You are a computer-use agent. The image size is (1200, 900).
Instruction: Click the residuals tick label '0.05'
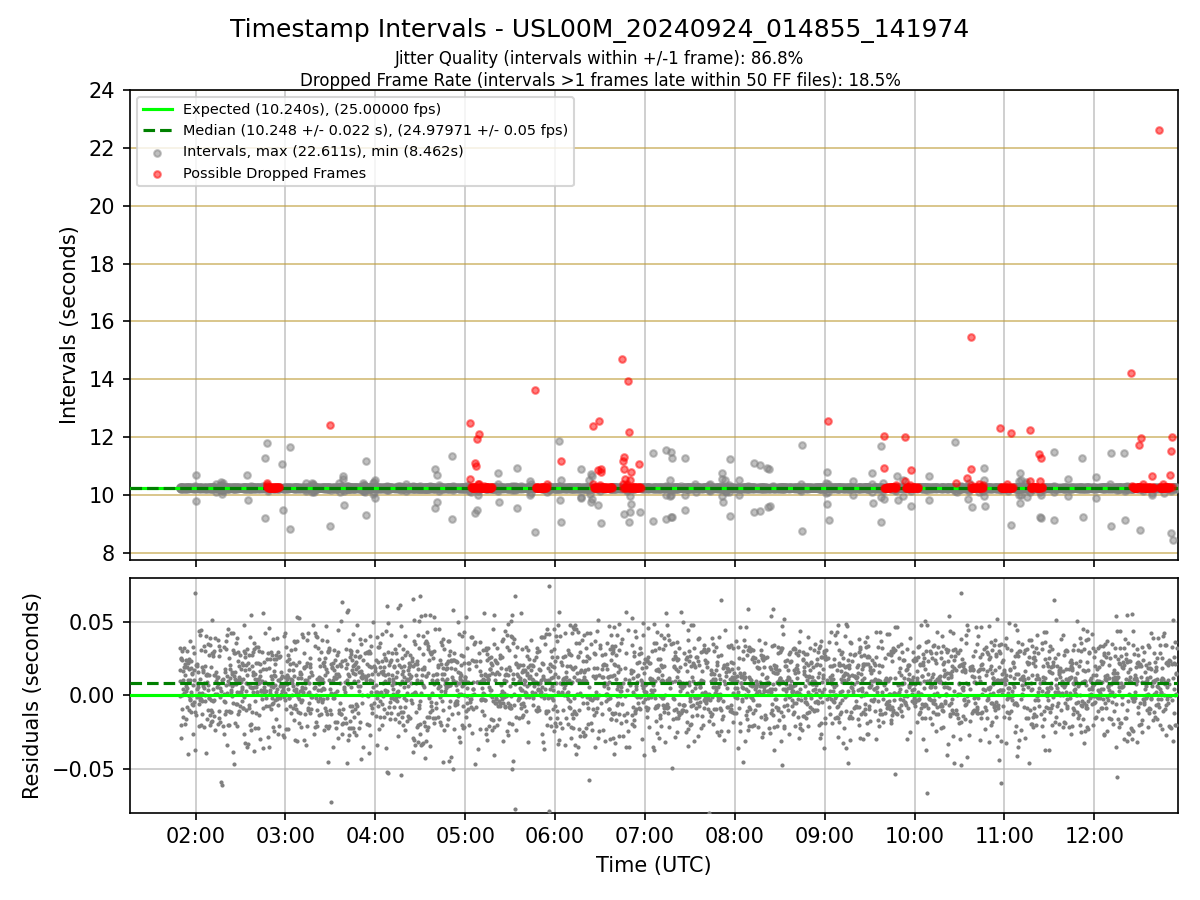[93, 622]
